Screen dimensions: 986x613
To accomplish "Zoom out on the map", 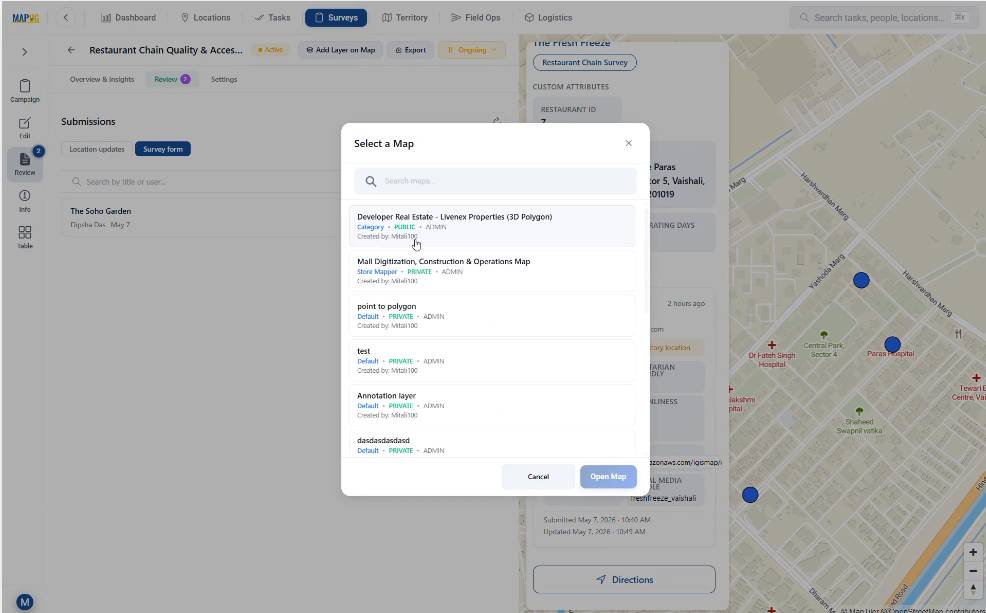I will click(x=973, y=571).
